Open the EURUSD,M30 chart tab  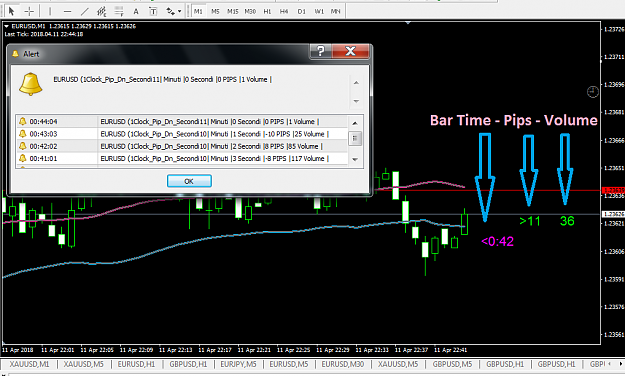coord(343,364)
